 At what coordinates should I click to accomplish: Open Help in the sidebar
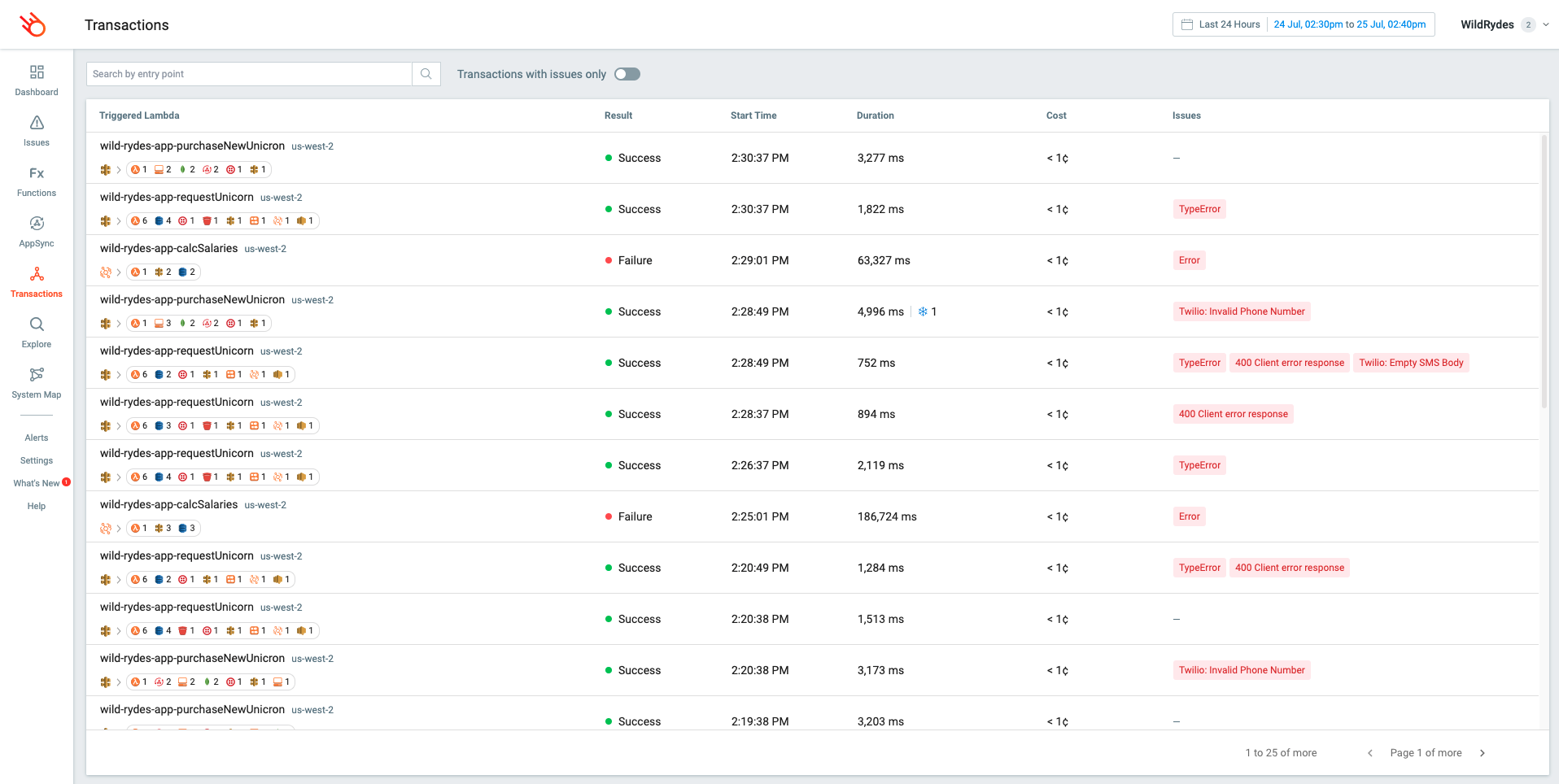pos(37,506)
